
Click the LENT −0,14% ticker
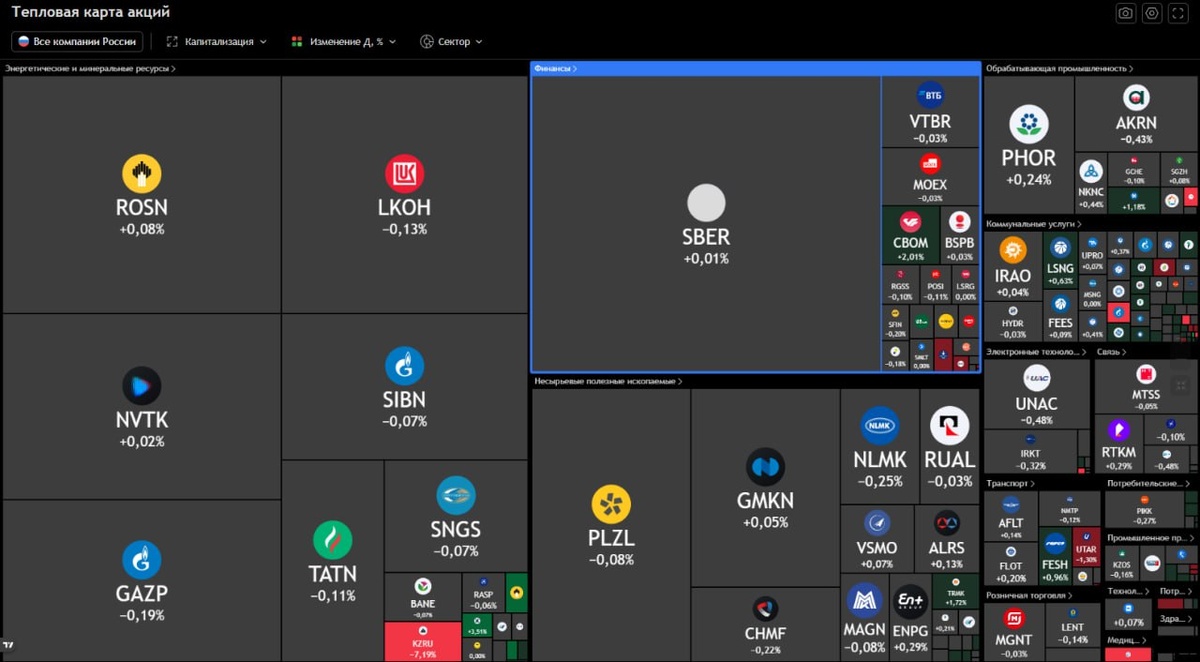pos(1073,627)
